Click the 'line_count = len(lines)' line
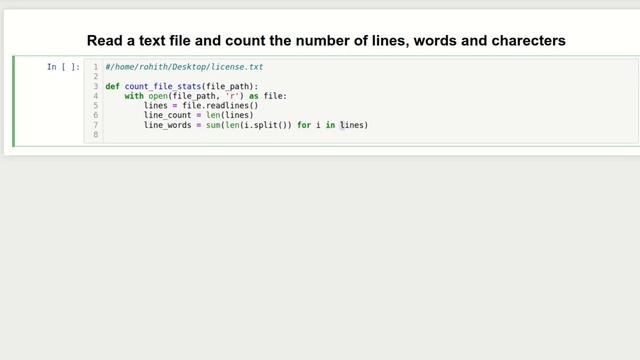This screenshot has width=640, height=360. coord(198,115)
